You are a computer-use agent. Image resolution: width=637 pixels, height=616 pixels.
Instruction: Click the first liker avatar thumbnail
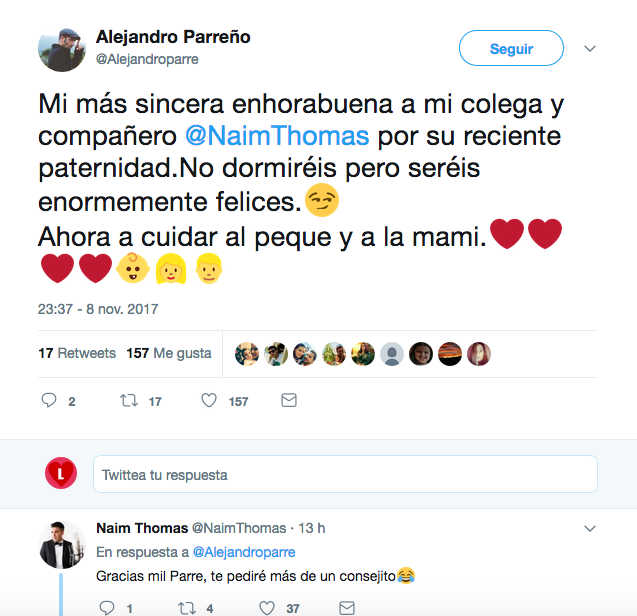coord(247,353)
